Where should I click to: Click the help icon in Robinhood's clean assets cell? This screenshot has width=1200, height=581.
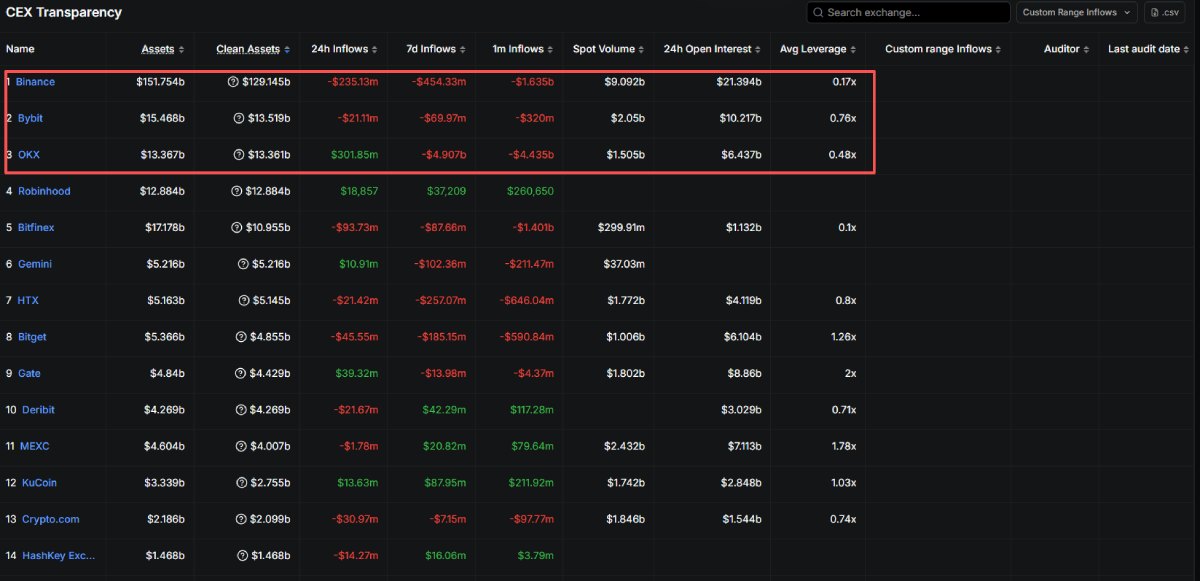click(236, 191)
